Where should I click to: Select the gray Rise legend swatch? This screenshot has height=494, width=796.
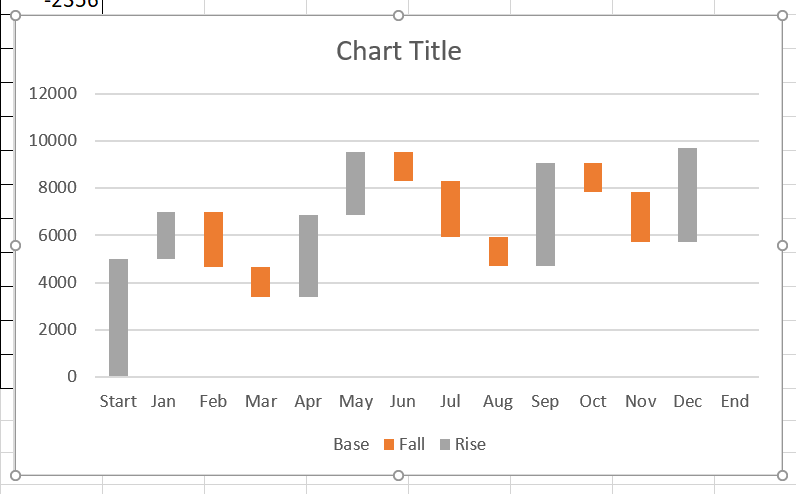tap(445, 444)
